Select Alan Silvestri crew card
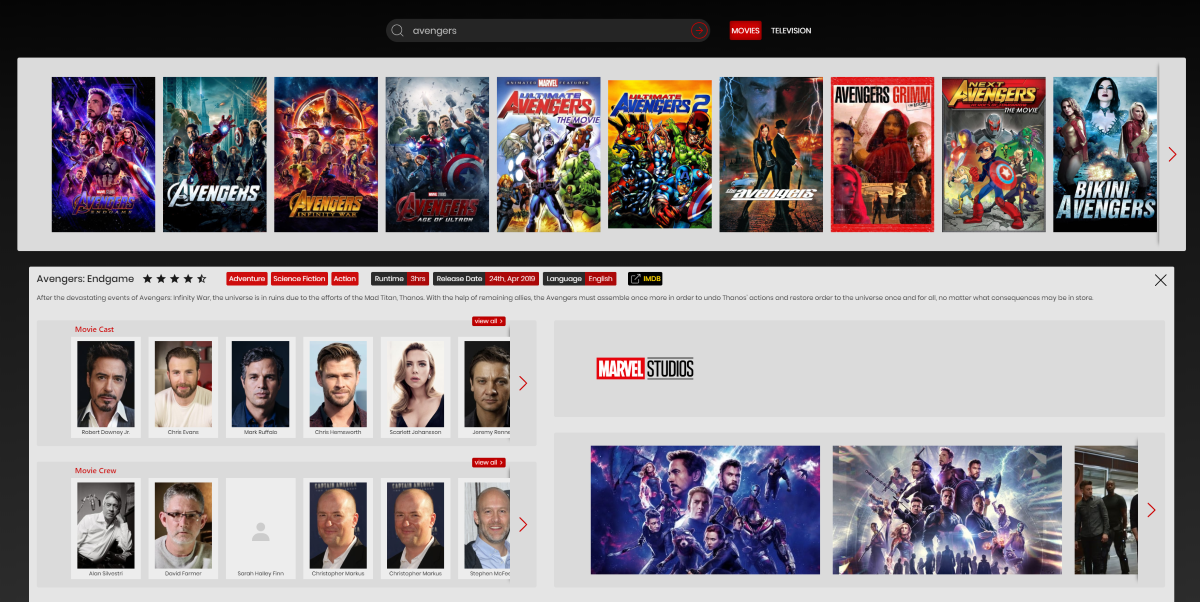Viewport: 1200px width, 602px height. pos(106,528)
